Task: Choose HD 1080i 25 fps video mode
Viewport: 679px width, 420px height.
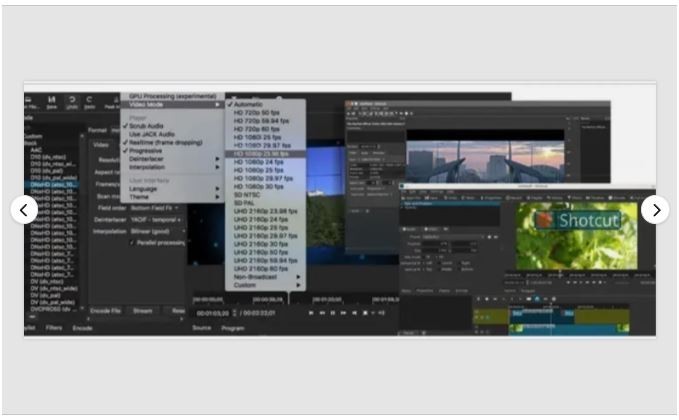Action: coord(257,137)
